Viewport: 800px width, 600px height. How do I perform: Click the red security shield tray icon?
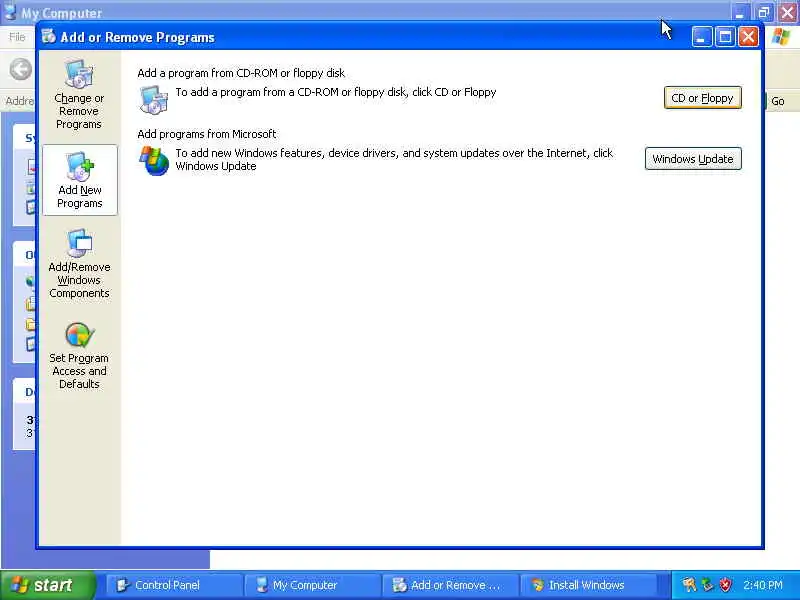tap(725, 585)
